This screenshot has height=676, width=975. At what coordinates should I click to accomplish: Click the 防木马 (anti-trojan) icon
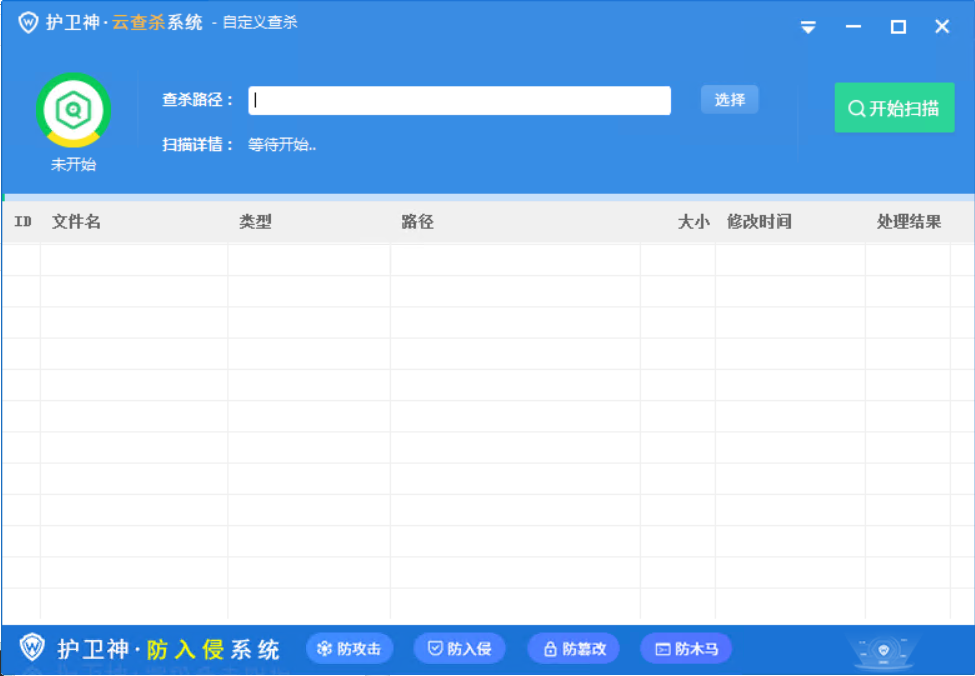[664, 648]
